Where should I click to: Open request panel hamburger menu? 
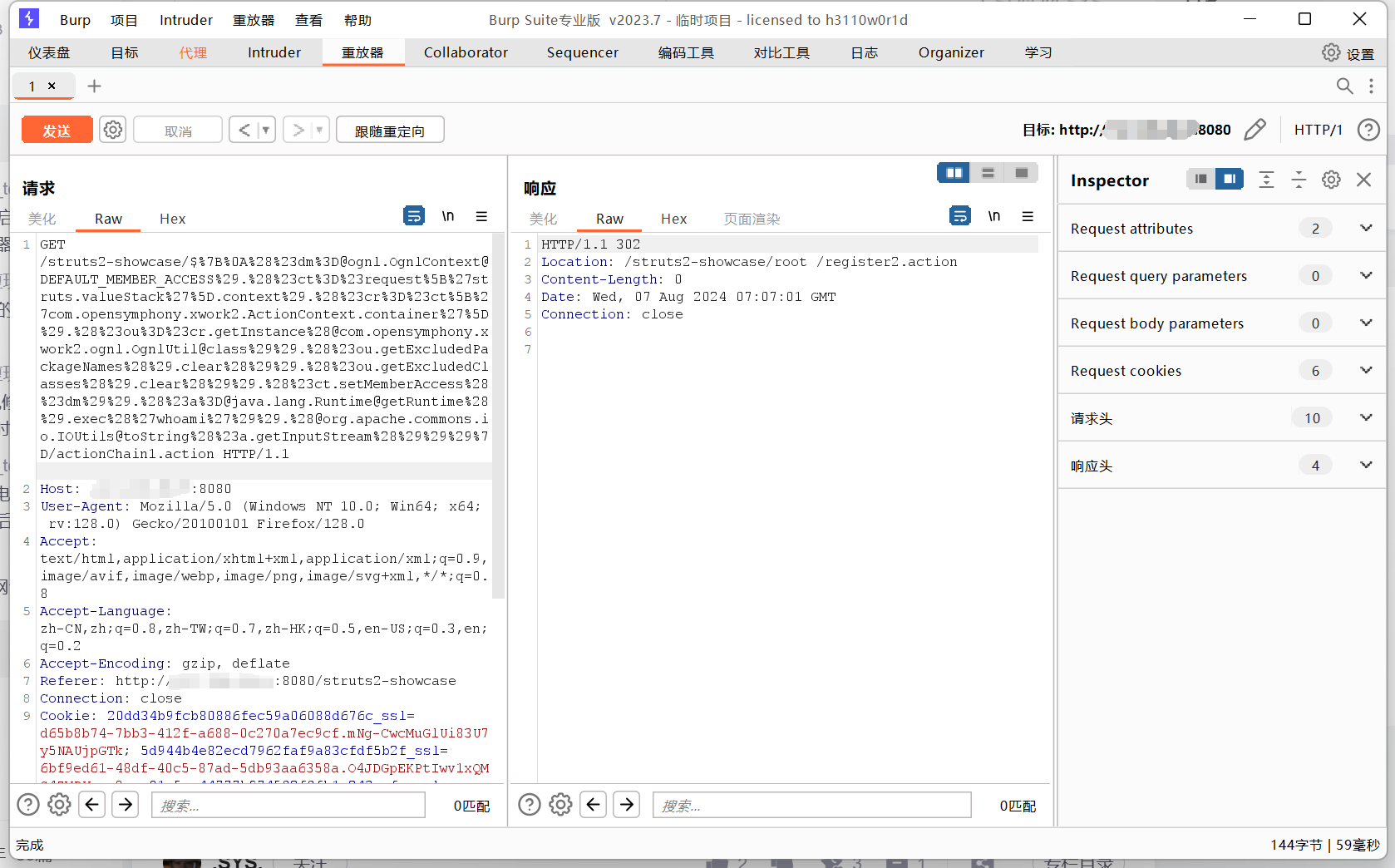pos(481,216)
